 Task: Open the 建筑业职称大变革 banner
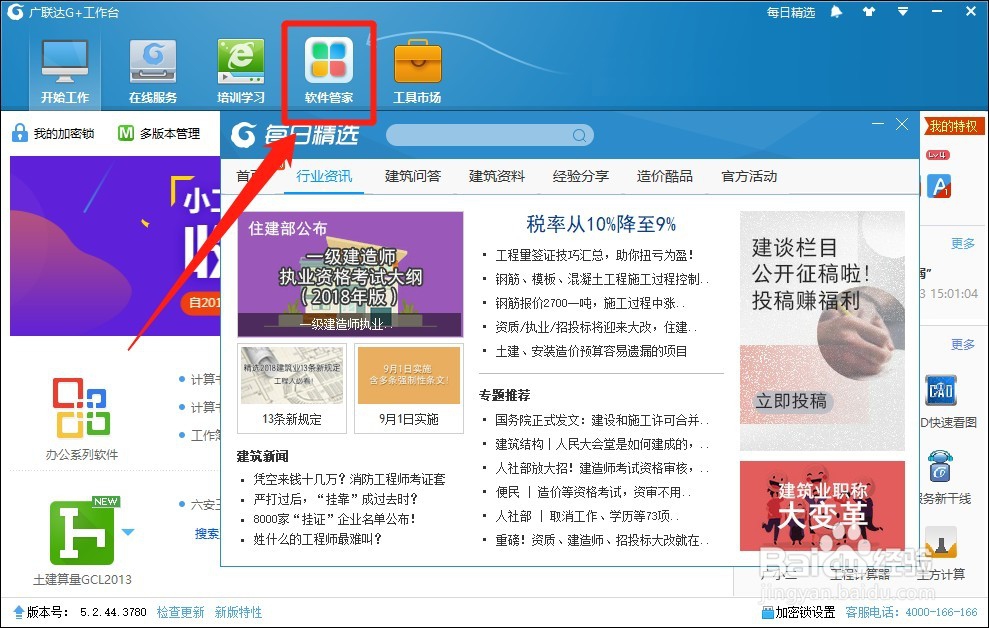point(822,506)
